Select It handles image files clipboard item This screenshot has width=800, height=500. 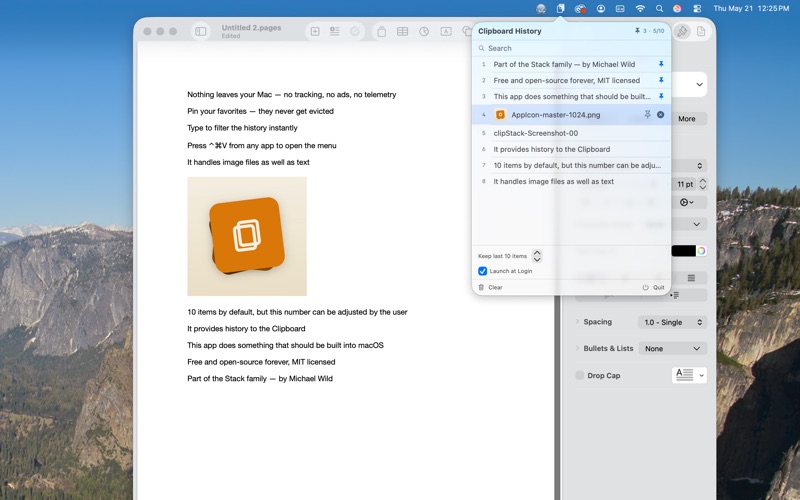click(x=571, y=181)
